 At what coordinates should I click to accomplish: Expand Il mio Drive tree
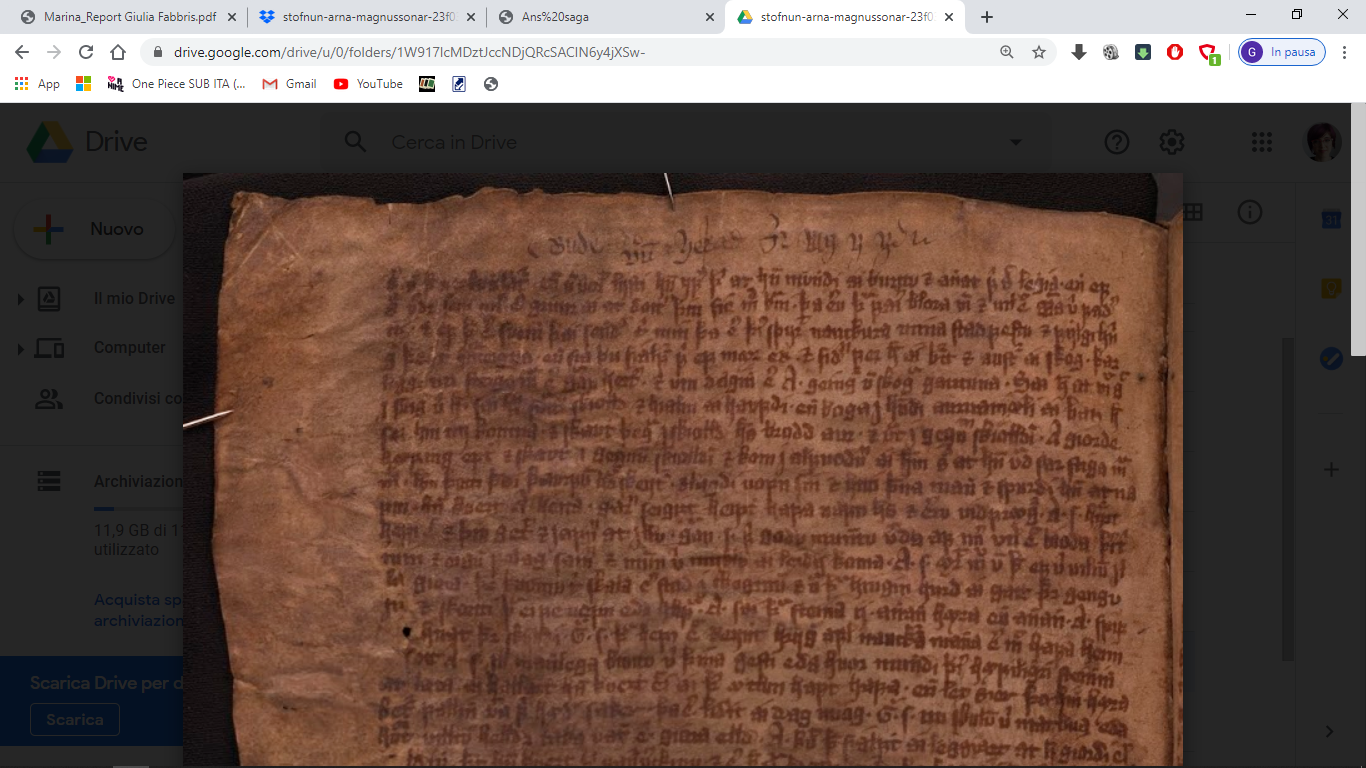20,298
